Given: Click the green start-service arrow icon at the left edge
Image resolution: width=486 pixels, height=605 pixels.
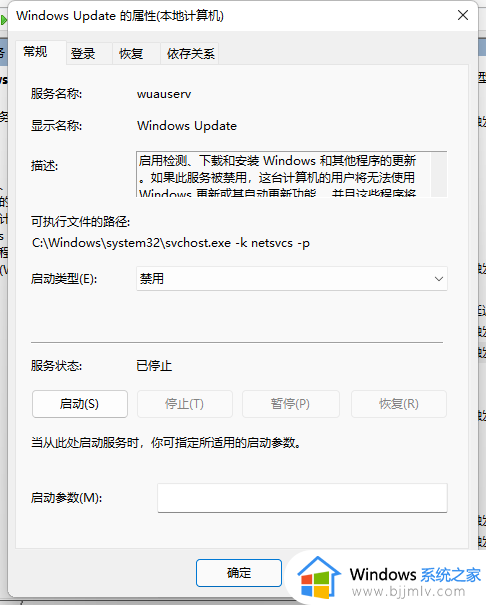Looking at the screenshot, I should 3,20.
